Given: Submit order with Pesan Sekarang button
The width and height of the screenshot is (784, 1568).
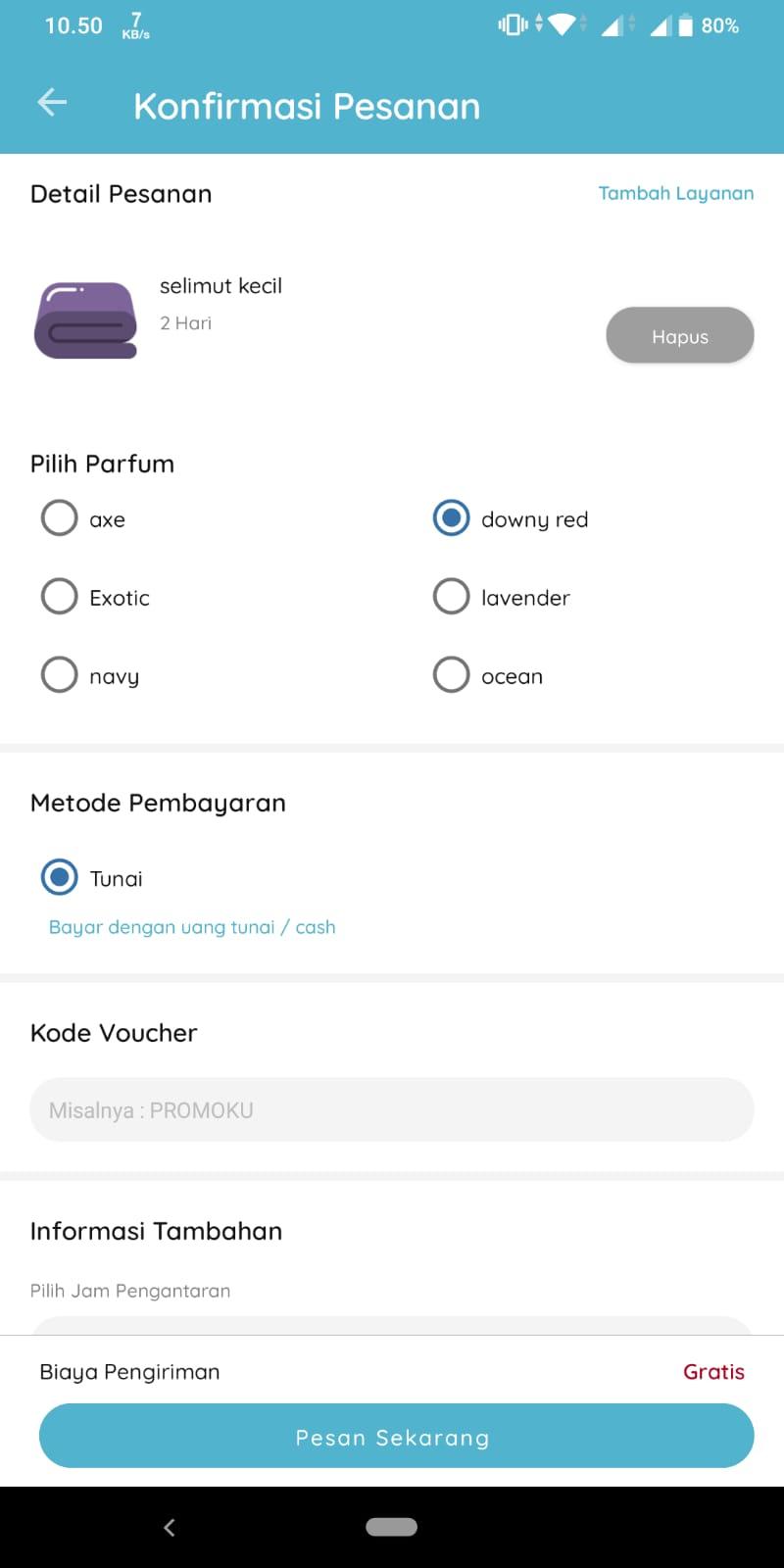Looking at the screenshot, I should (x=397, y=1436).
